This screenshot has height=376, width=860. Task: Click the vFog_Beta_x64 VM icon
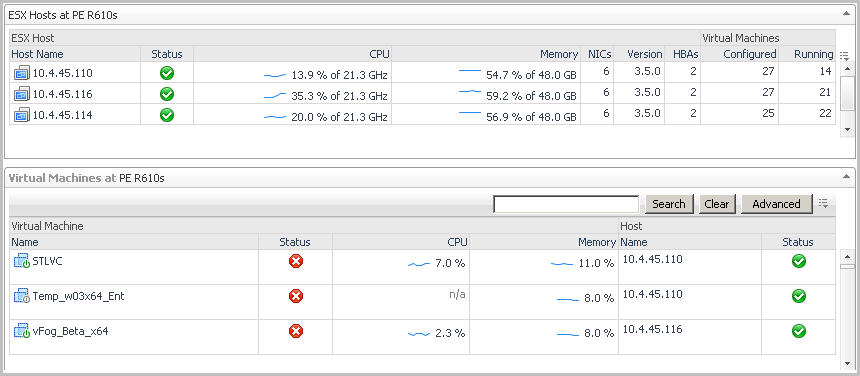pos(21,331)
